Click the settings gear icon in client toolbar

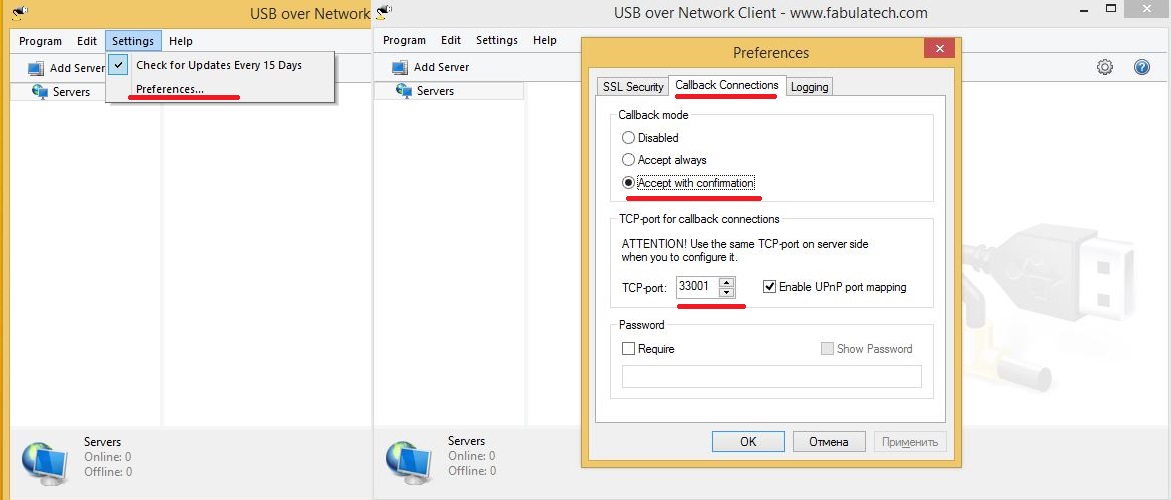pyautogui.click(x=1105, y=67)
